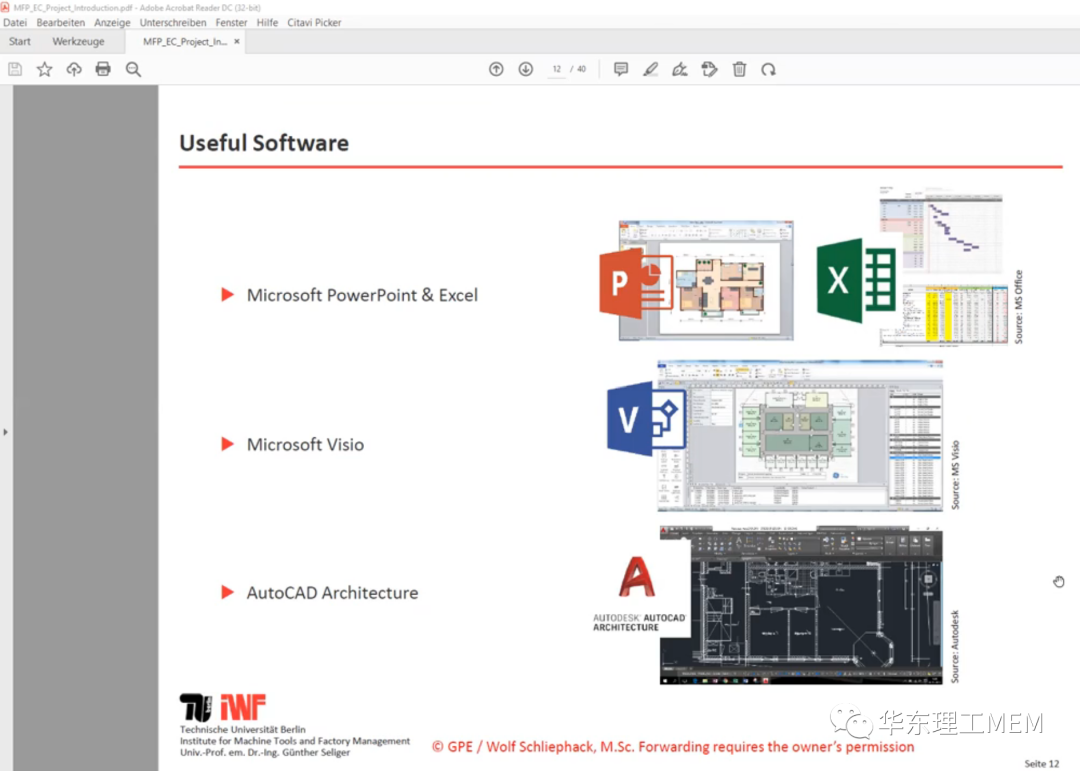Open the Hilfe menu

click(267, 22)
